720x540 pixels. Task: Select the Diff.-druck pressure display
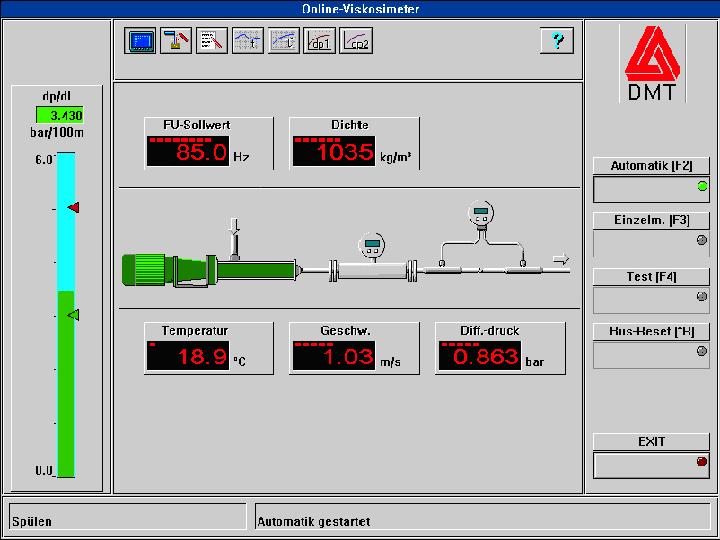click(480, 356)
